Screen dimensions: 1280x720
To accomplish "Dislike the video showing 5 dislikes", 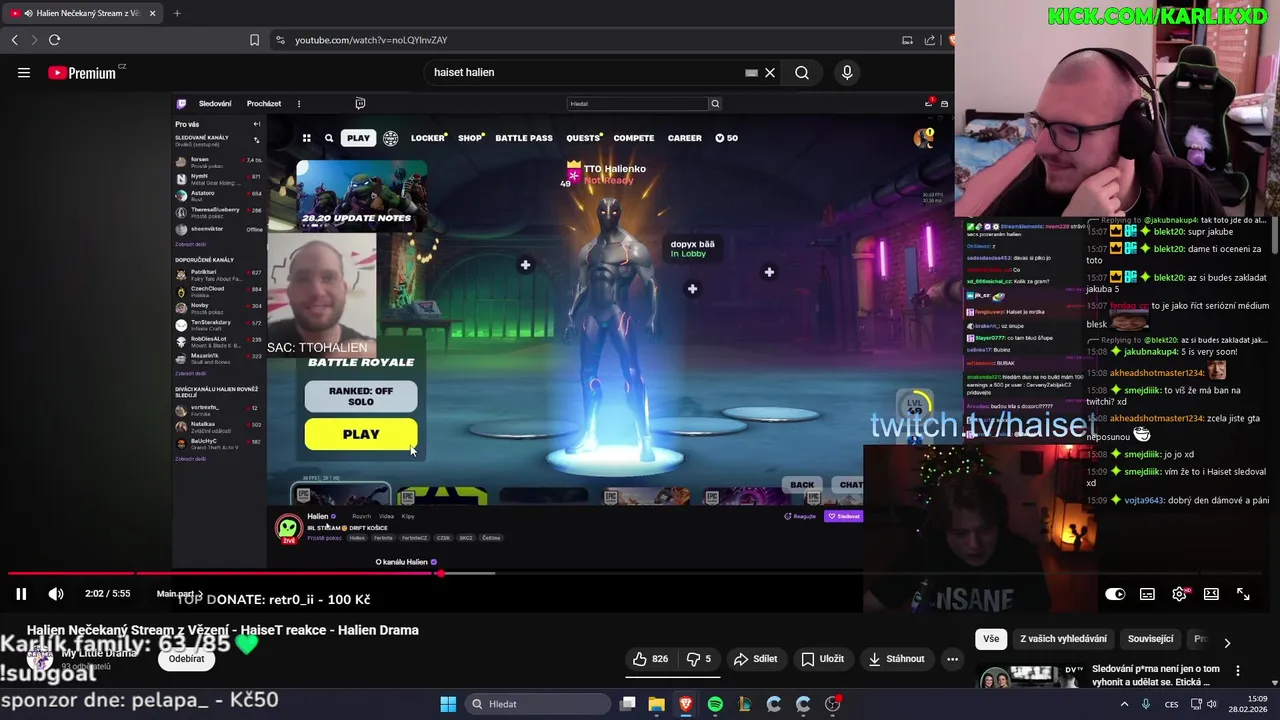I will [699, 659].
